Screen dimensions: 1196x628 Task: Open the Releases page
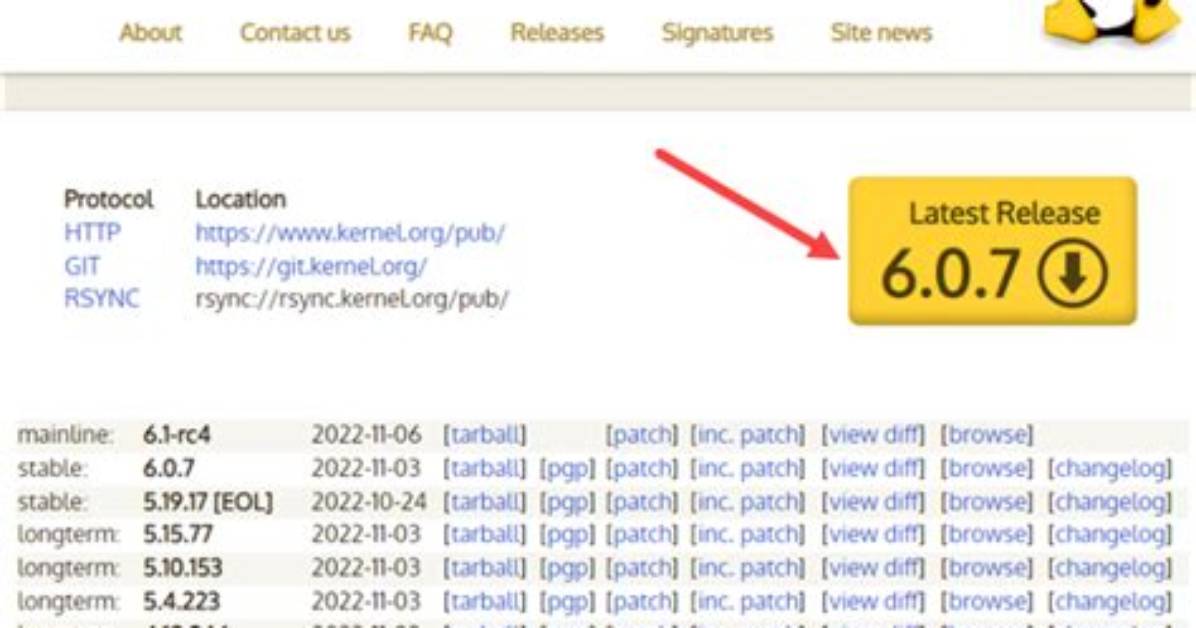pos(557,33)
